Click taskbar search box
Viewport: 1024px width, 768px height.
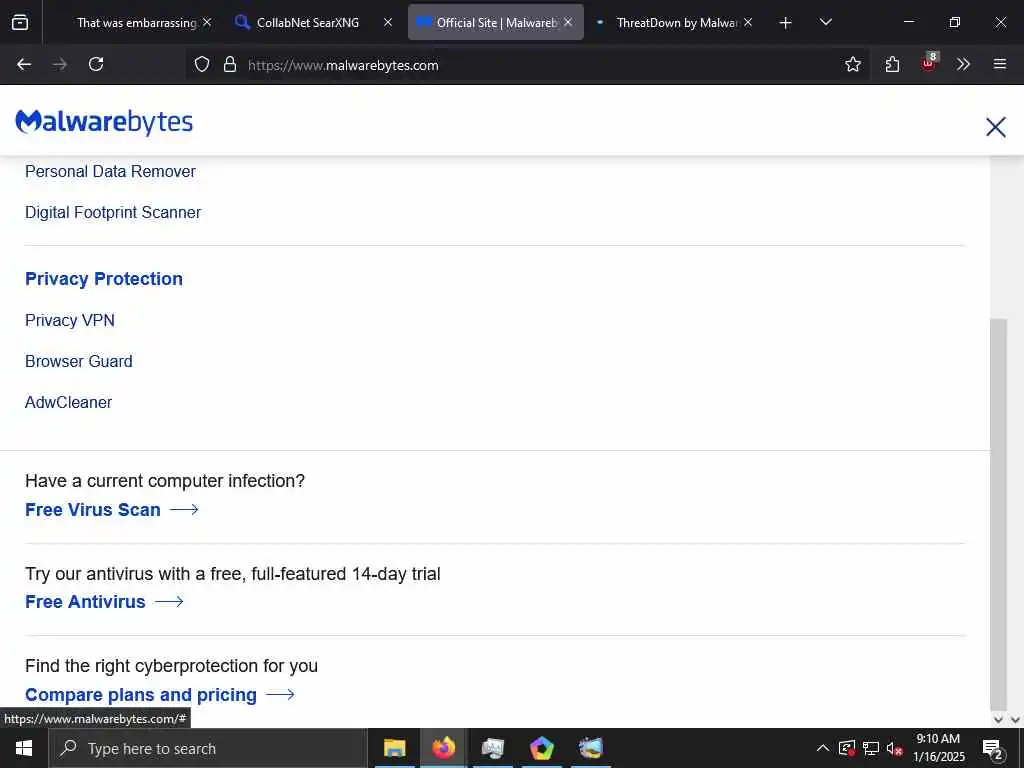click(x=208, y=748)
